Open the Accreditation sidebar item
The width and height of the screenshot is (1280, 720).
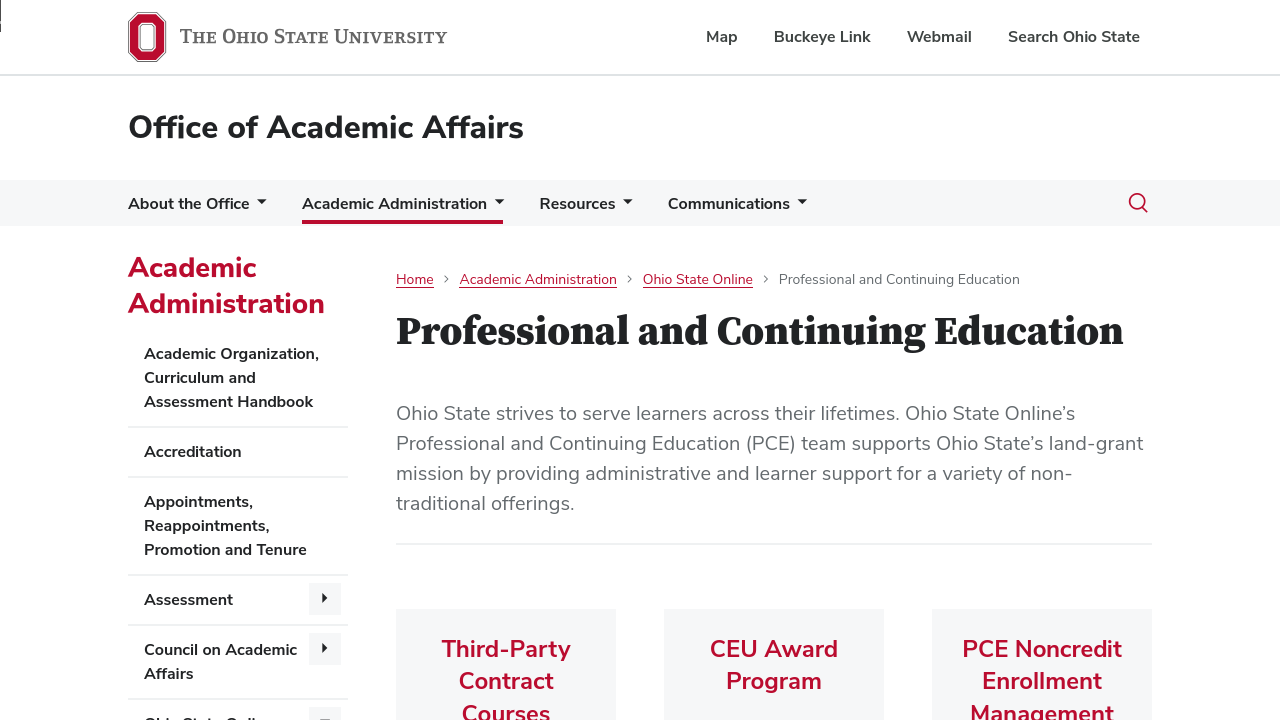click(193, 452)
